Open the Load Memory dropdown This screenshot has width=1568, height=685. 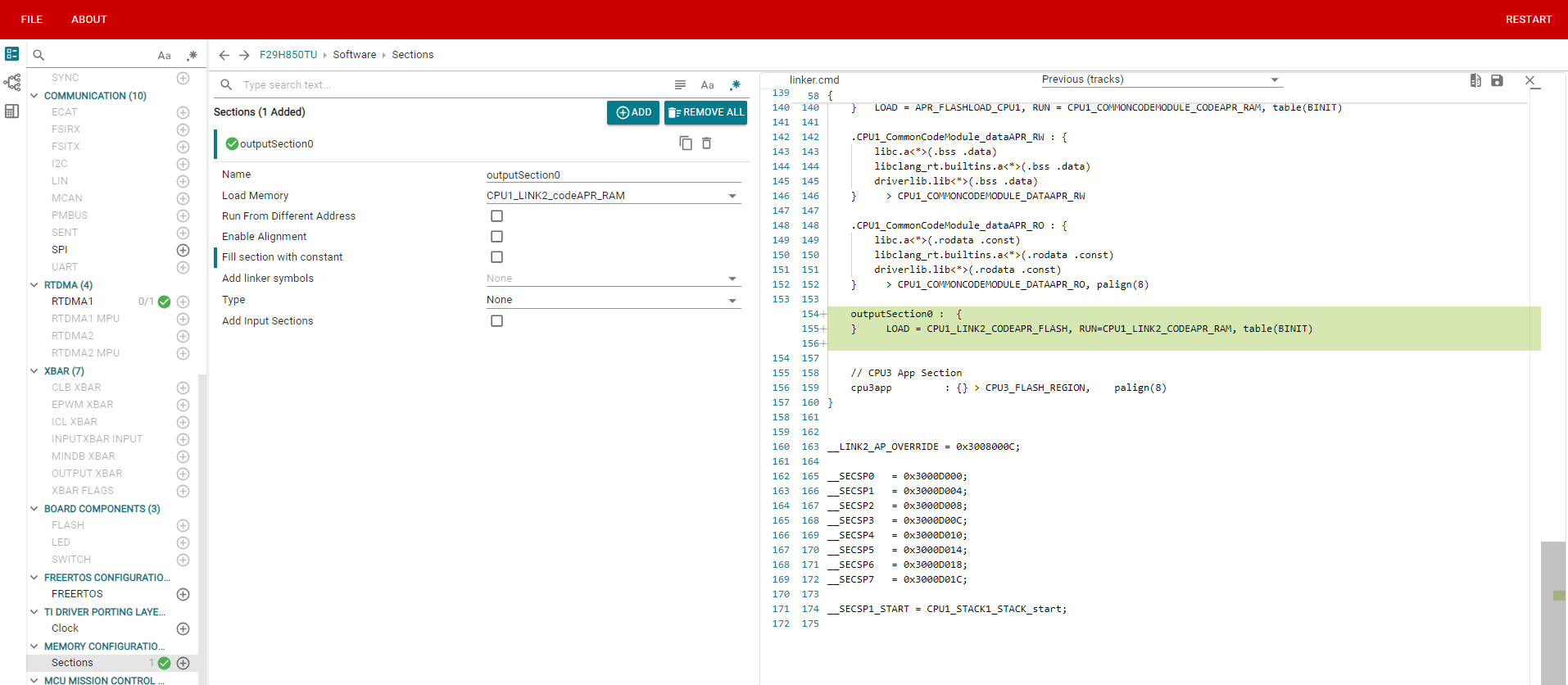tap(614, 196)
